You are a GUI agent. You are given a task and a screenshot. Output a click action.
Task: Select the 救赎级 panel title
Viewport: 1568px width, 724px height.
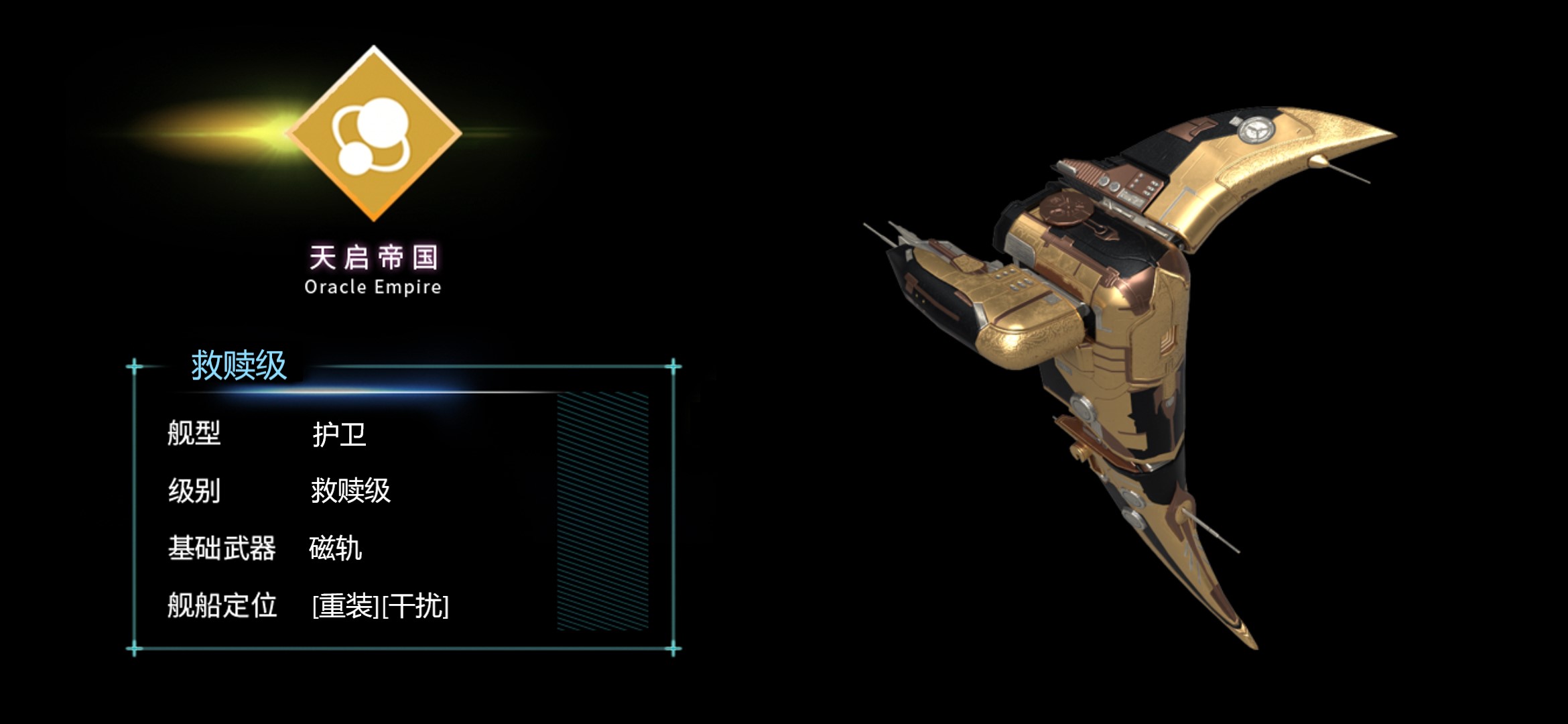pyautogui.click(x=239, y=365)
